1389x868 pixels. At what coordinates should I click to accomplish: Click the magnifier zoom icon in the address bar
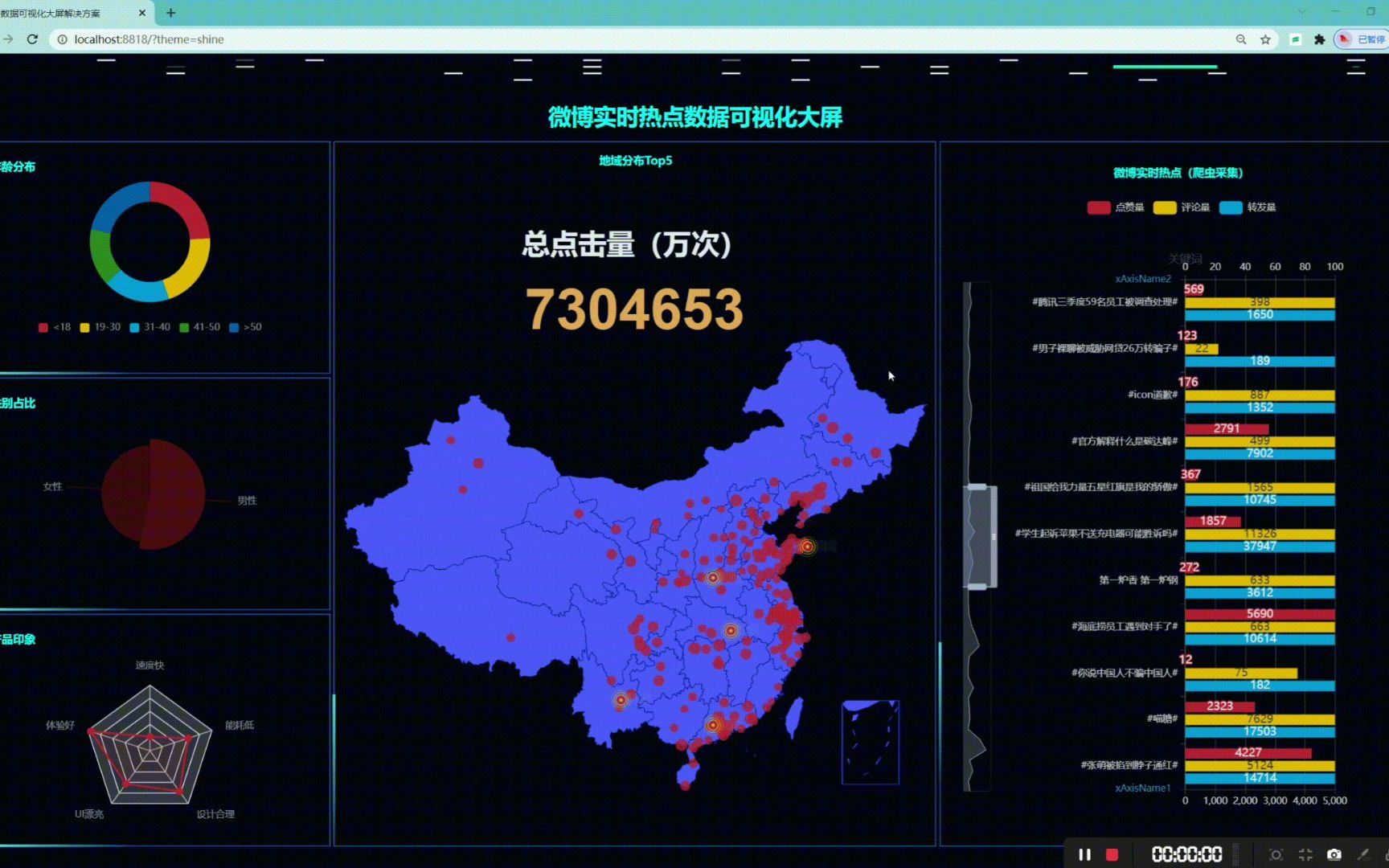coord(1241,39)
